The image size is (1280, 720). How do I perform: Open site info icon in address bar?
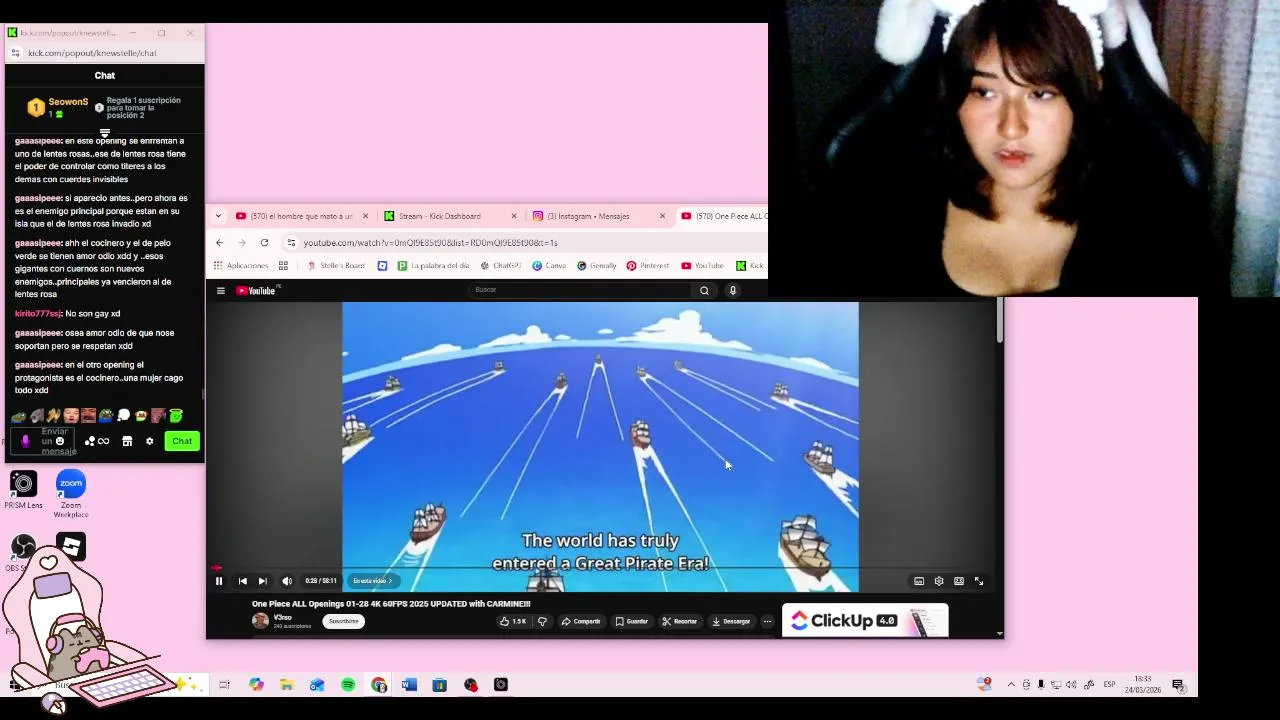pyautogui.click(x=291, y=243)
